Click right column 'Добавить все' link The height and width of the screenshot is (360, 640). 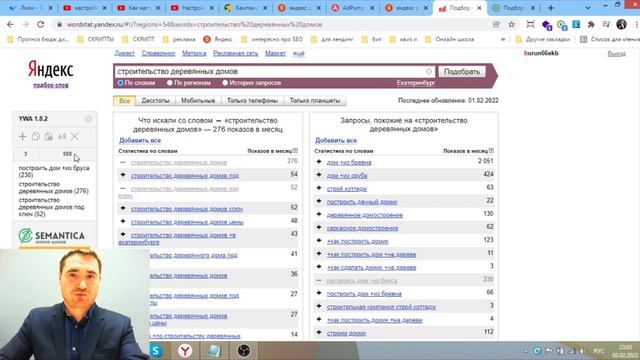(x=336, y=140)
